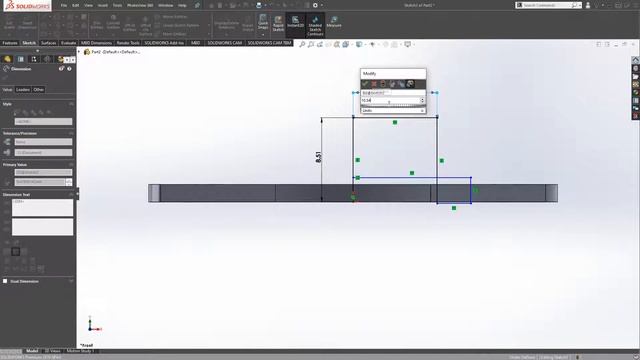
Task: Open the Unit Precision dropdown
Action: point(43,153)
